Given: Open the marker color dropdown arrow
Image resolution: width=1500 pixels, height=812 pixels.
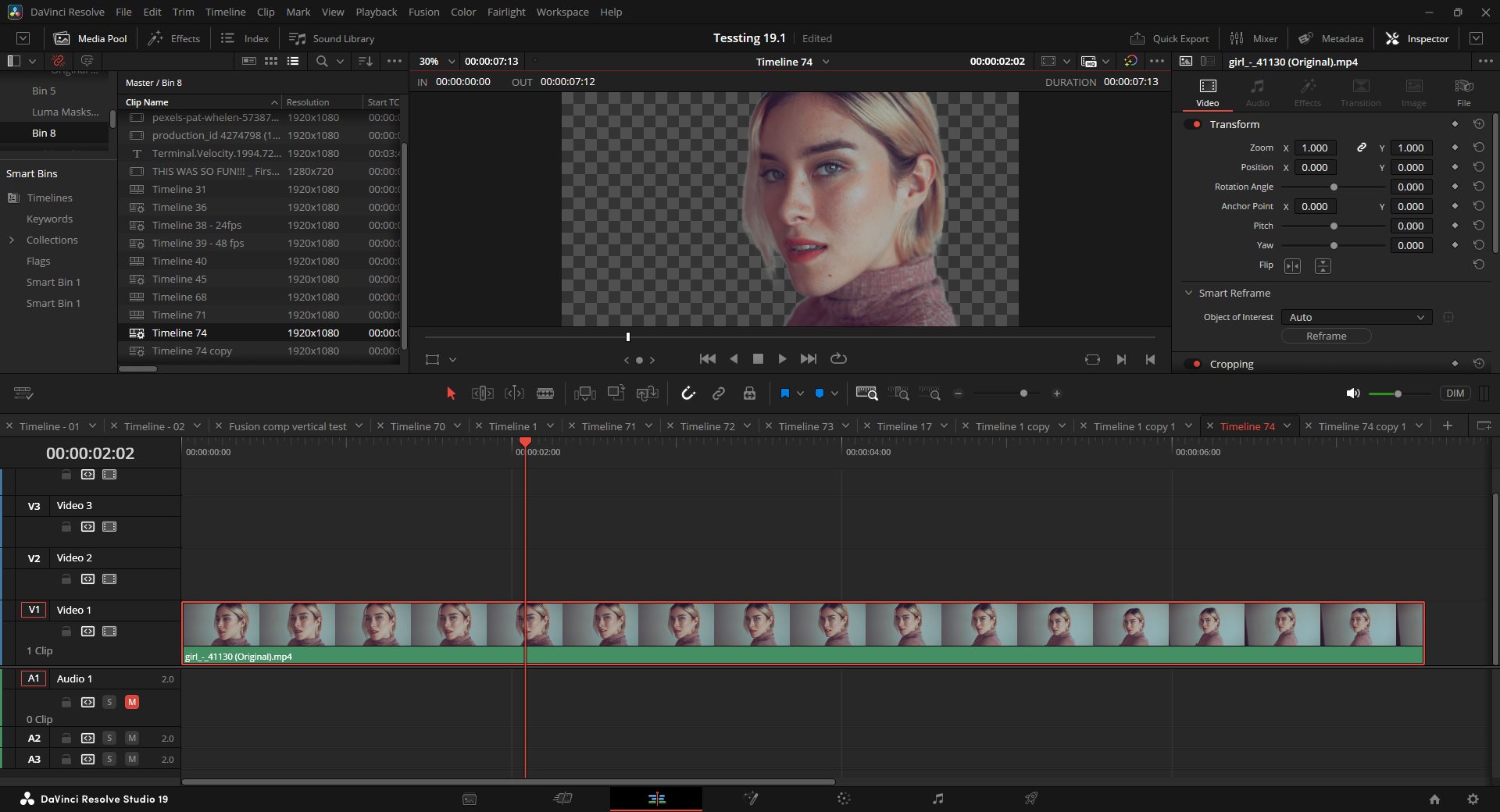Looking at the screenshot, I should tap(834, 394).
